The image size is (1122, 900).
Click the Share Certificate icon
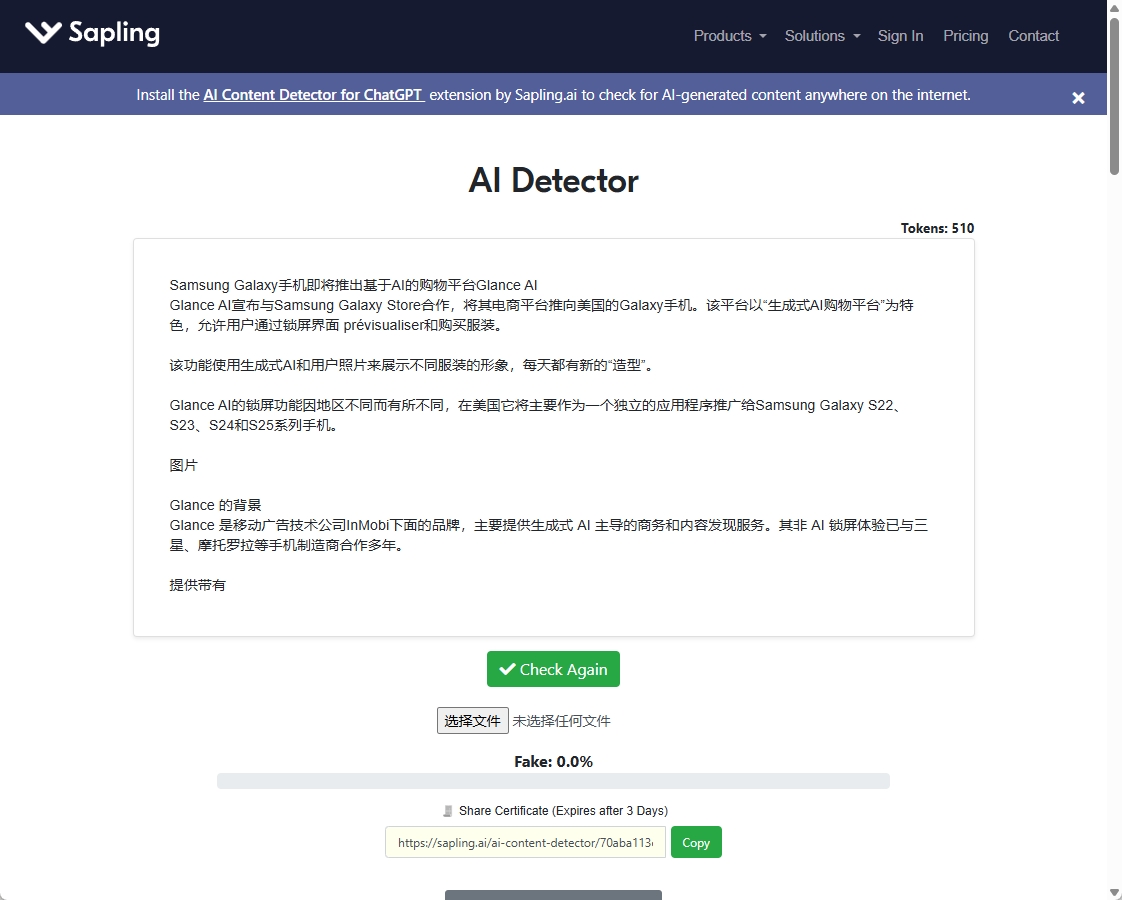[x=448, y=811]
